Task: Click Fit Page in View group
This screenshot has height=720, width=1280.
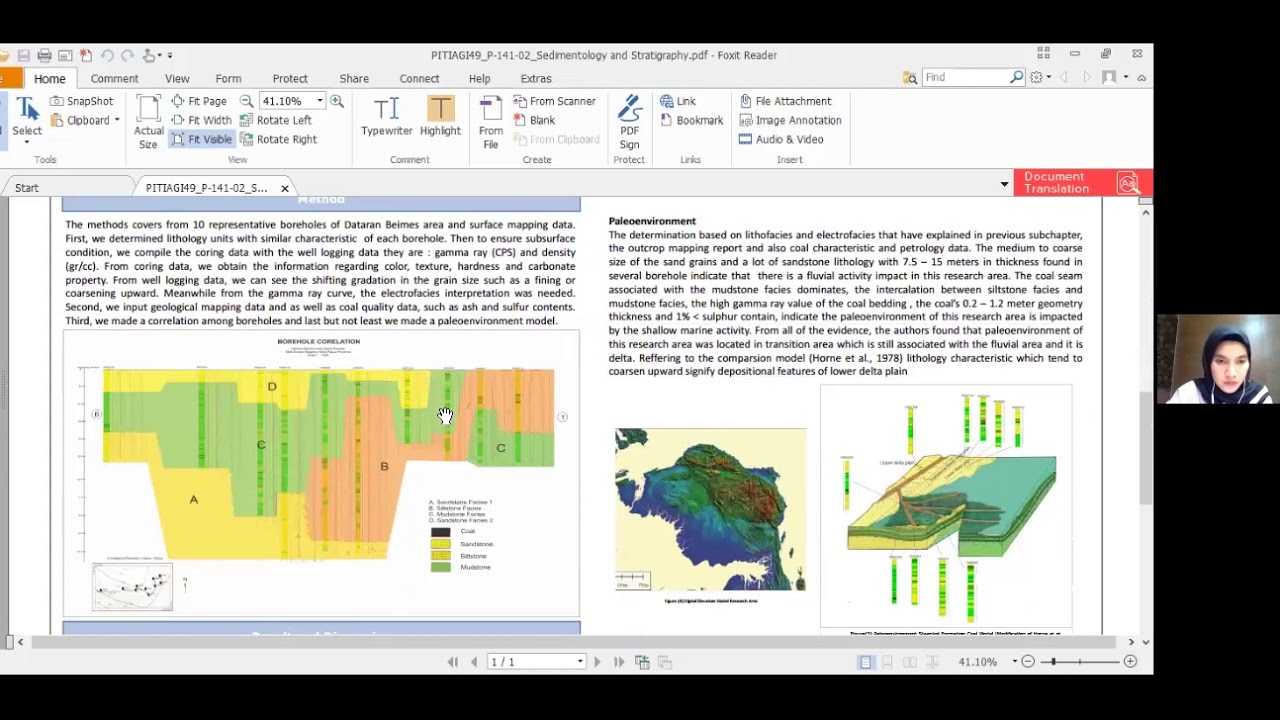Action: (199, 101)
